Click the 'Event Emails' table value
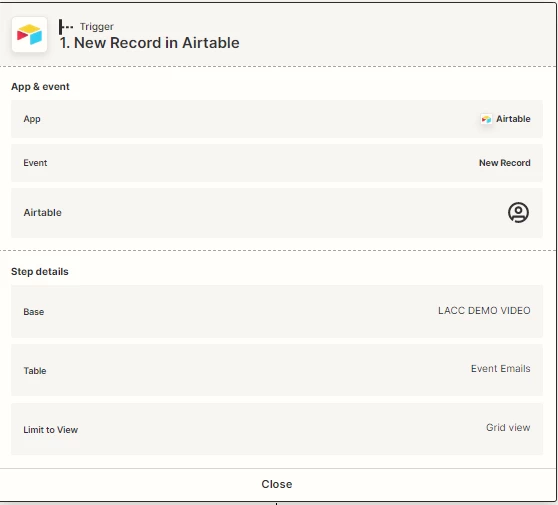Image resolution: width=558 pixels, height=505 pixels. pos(500,369)
